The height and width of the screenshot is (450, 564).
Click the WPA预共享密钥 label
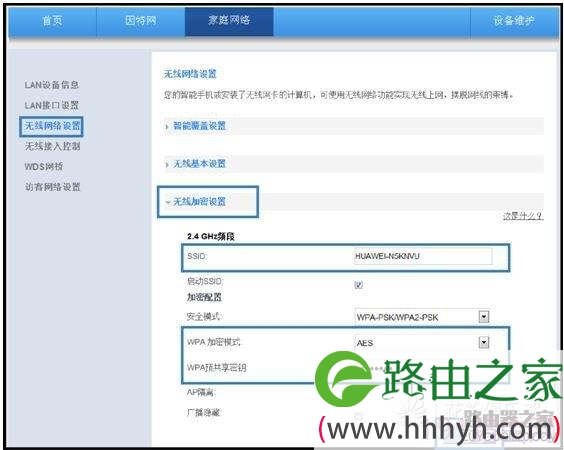[217, 368]
